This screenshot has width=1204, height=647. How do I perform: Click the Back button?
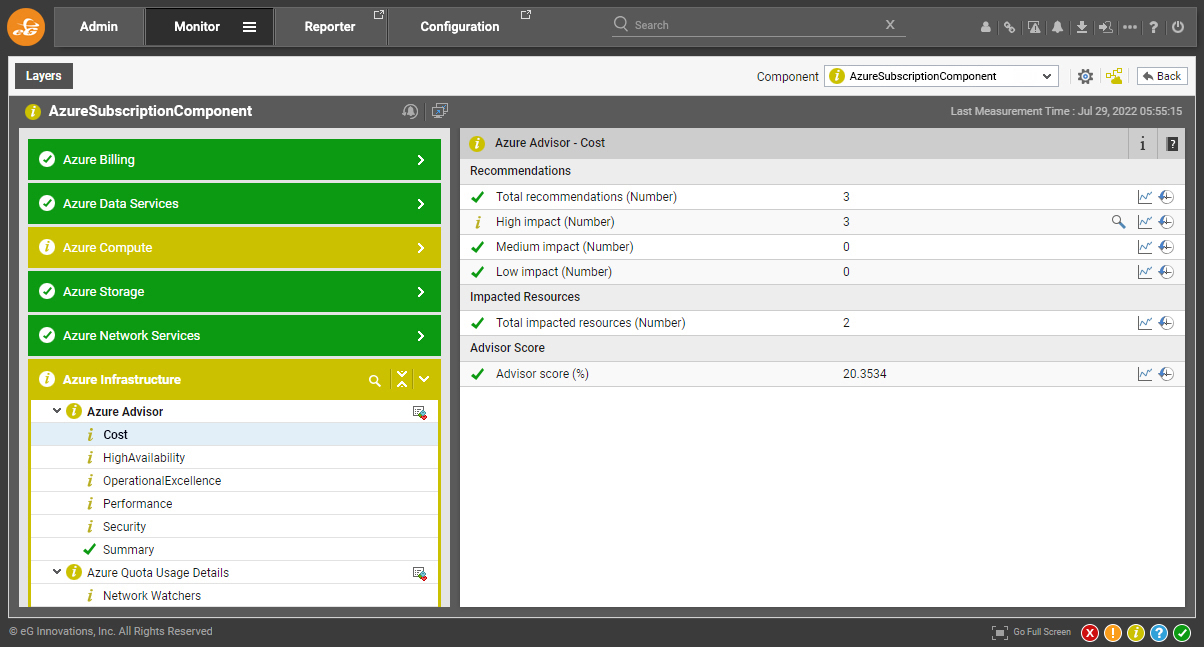point(1162,76)
